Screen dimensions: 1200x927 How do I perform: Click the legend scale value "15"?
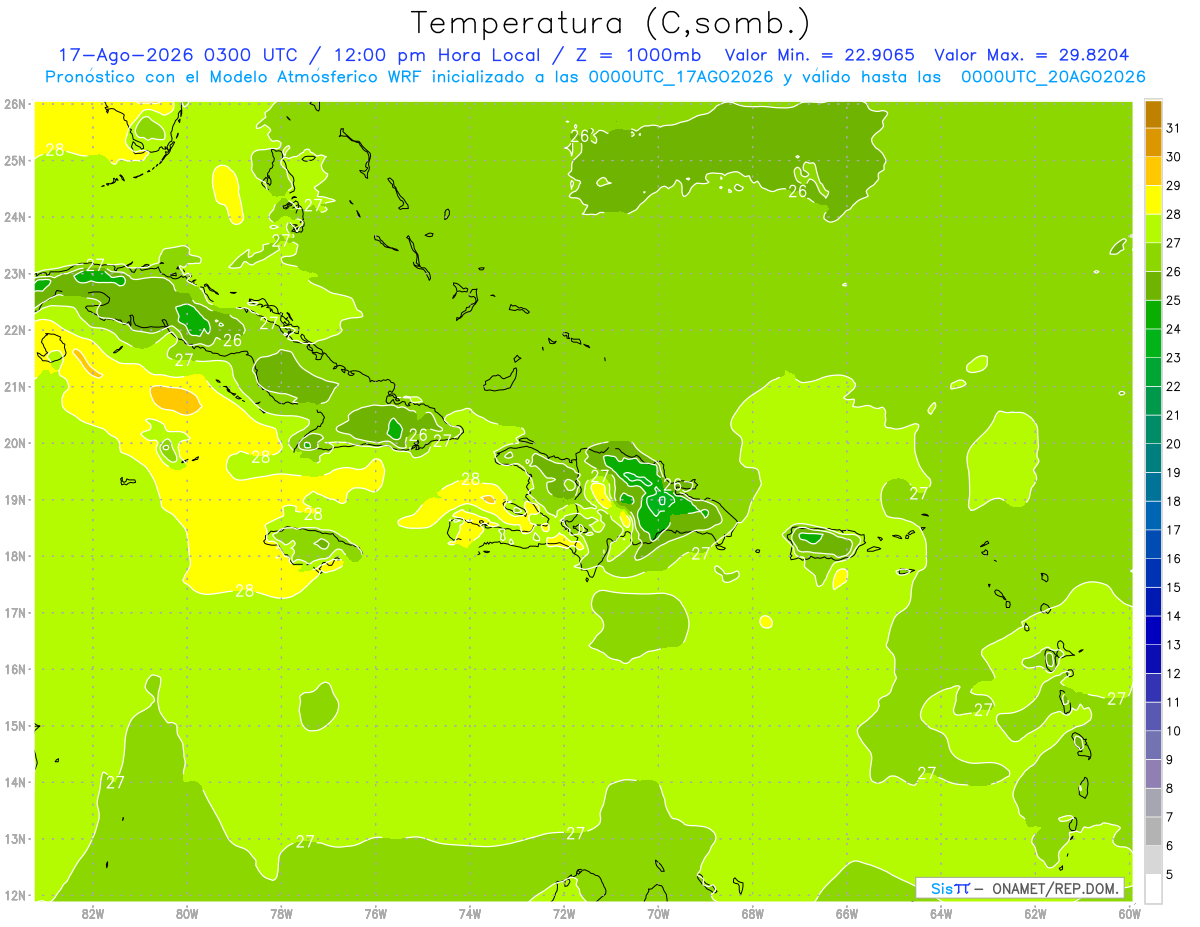pyautogui.click(x=1173, y=587)
